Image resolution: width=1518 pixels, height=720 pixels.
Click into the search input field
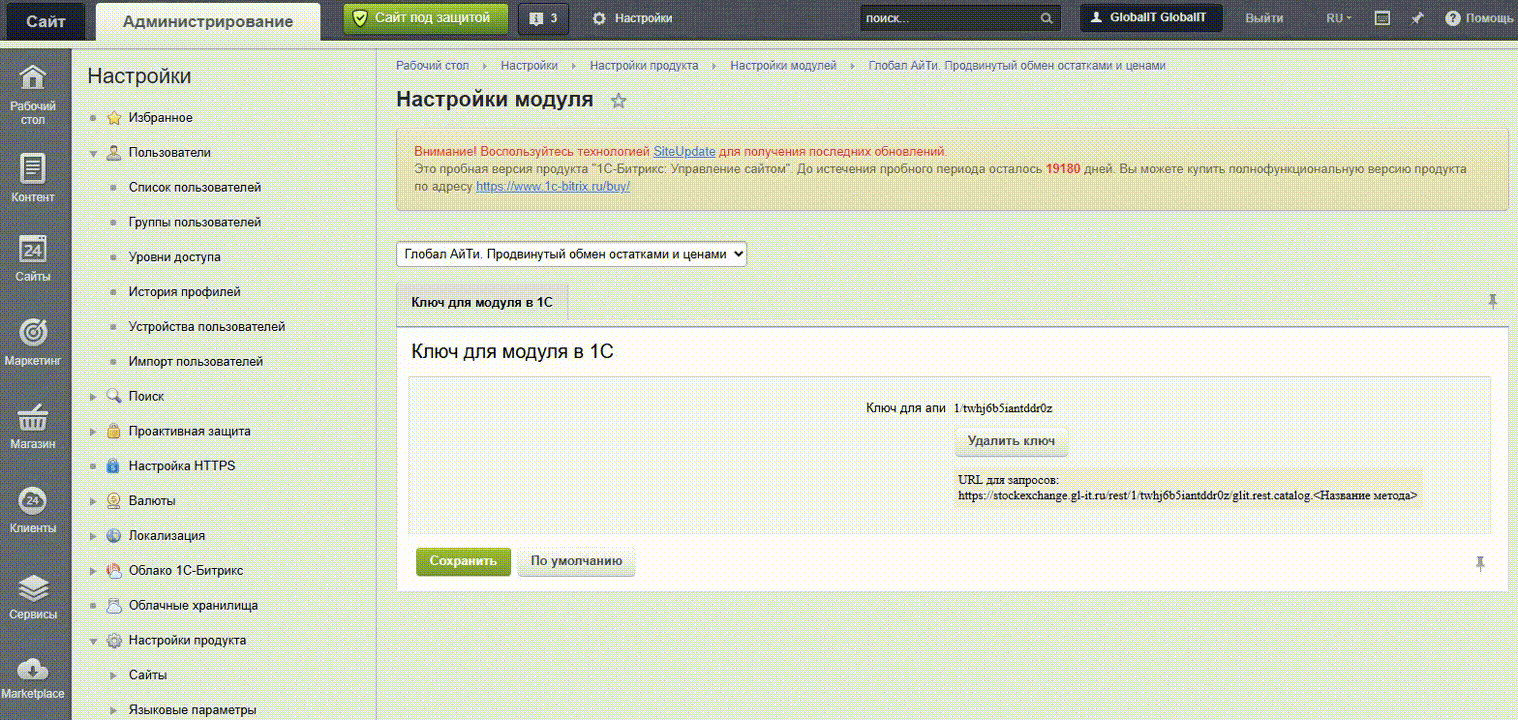(x=950, y=19)
